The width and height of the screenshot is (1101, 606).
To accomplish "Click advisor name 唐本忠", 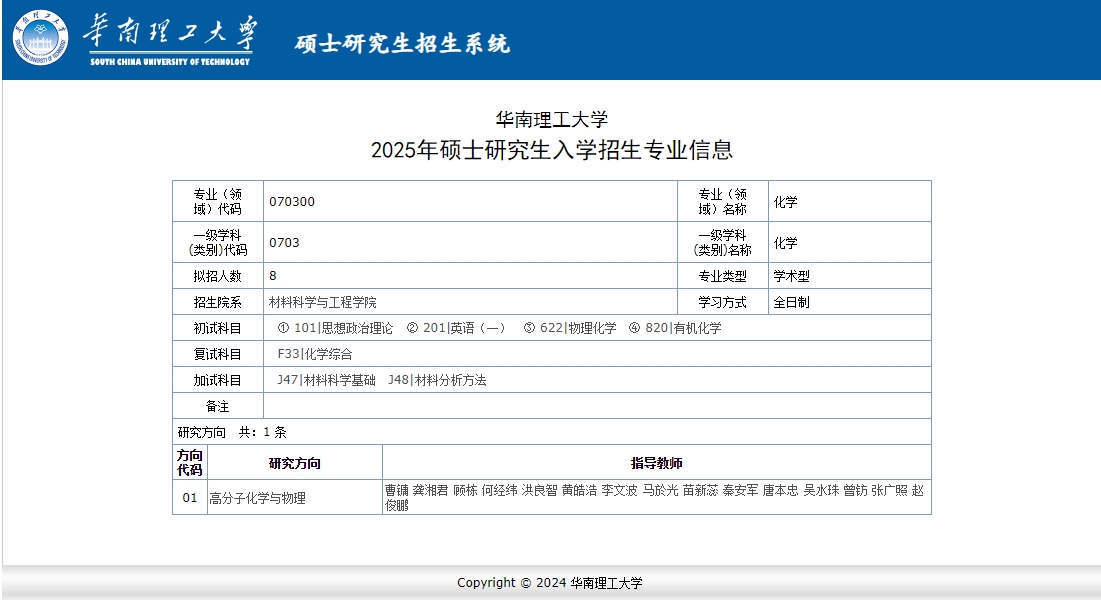I will click(x=780, y=490).
